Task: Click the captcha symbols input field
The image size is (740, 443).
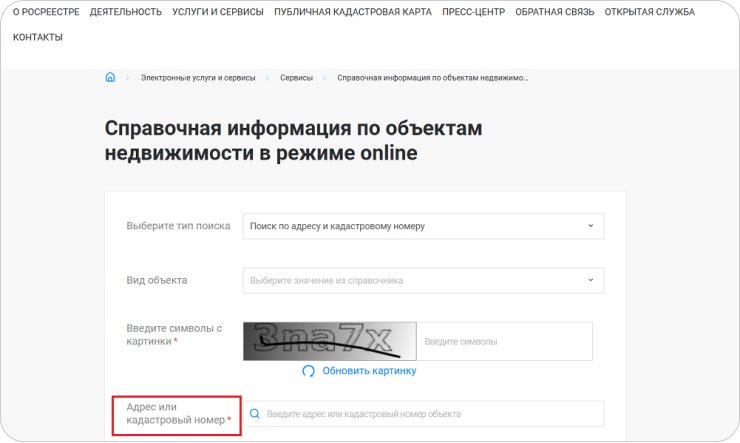Action: pyautogui.click(x=504, y=341)
